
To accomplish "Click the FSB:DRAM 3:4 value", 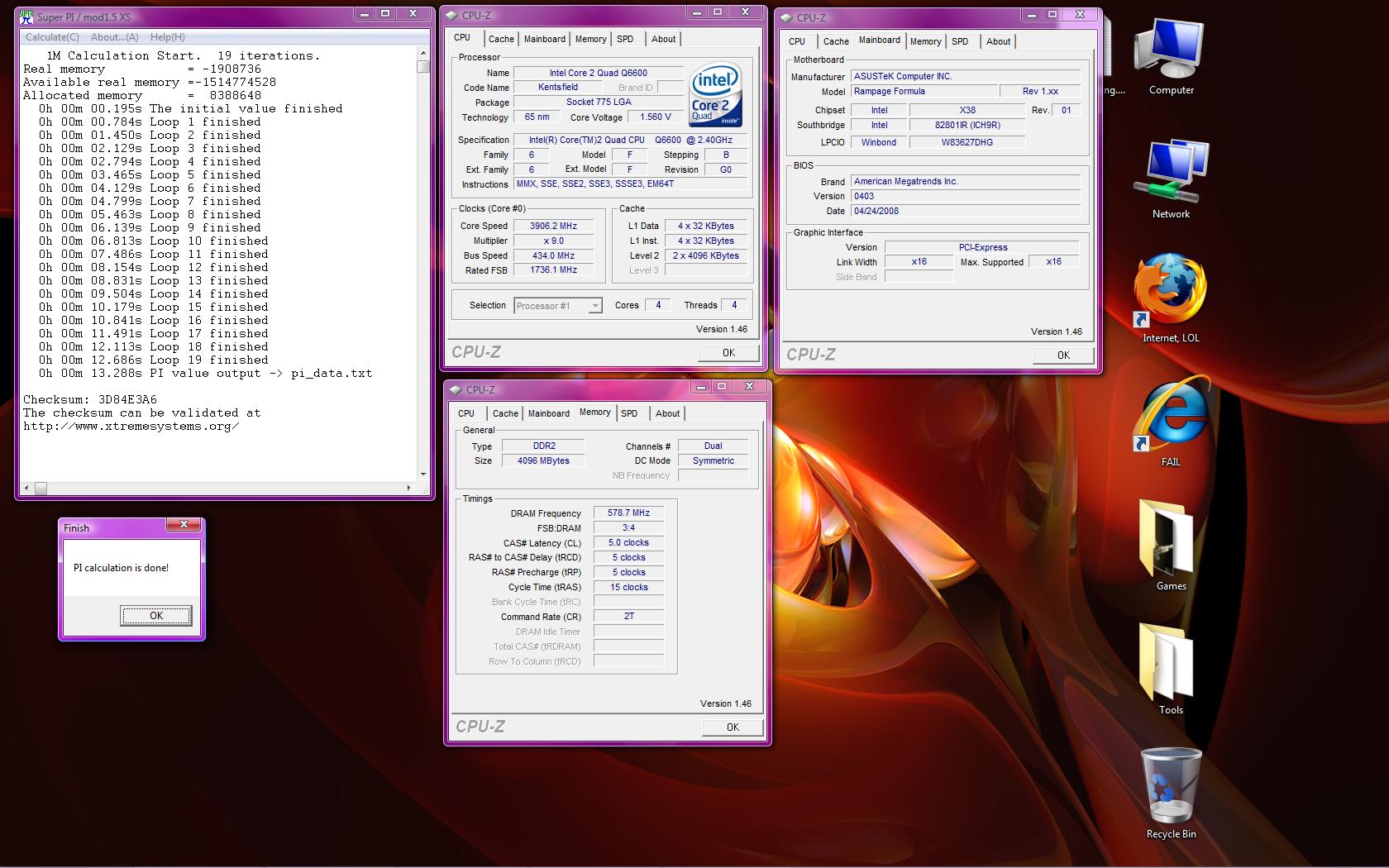I will [628, 528].
